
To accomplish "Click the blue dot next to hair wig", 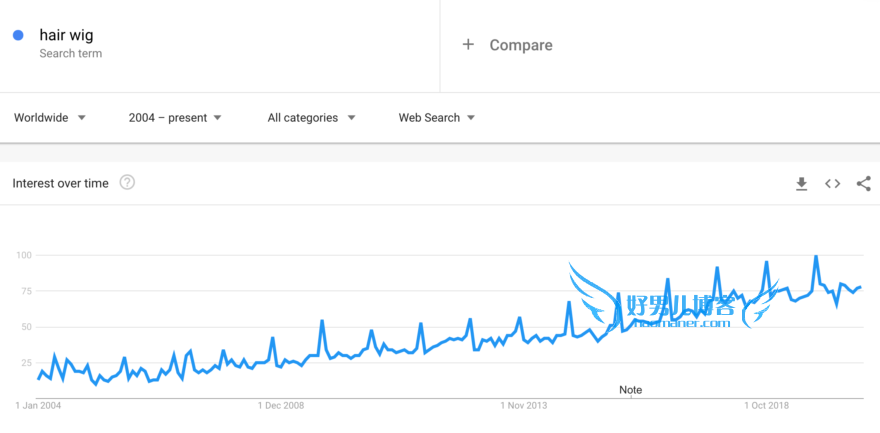I will point(18,35).
